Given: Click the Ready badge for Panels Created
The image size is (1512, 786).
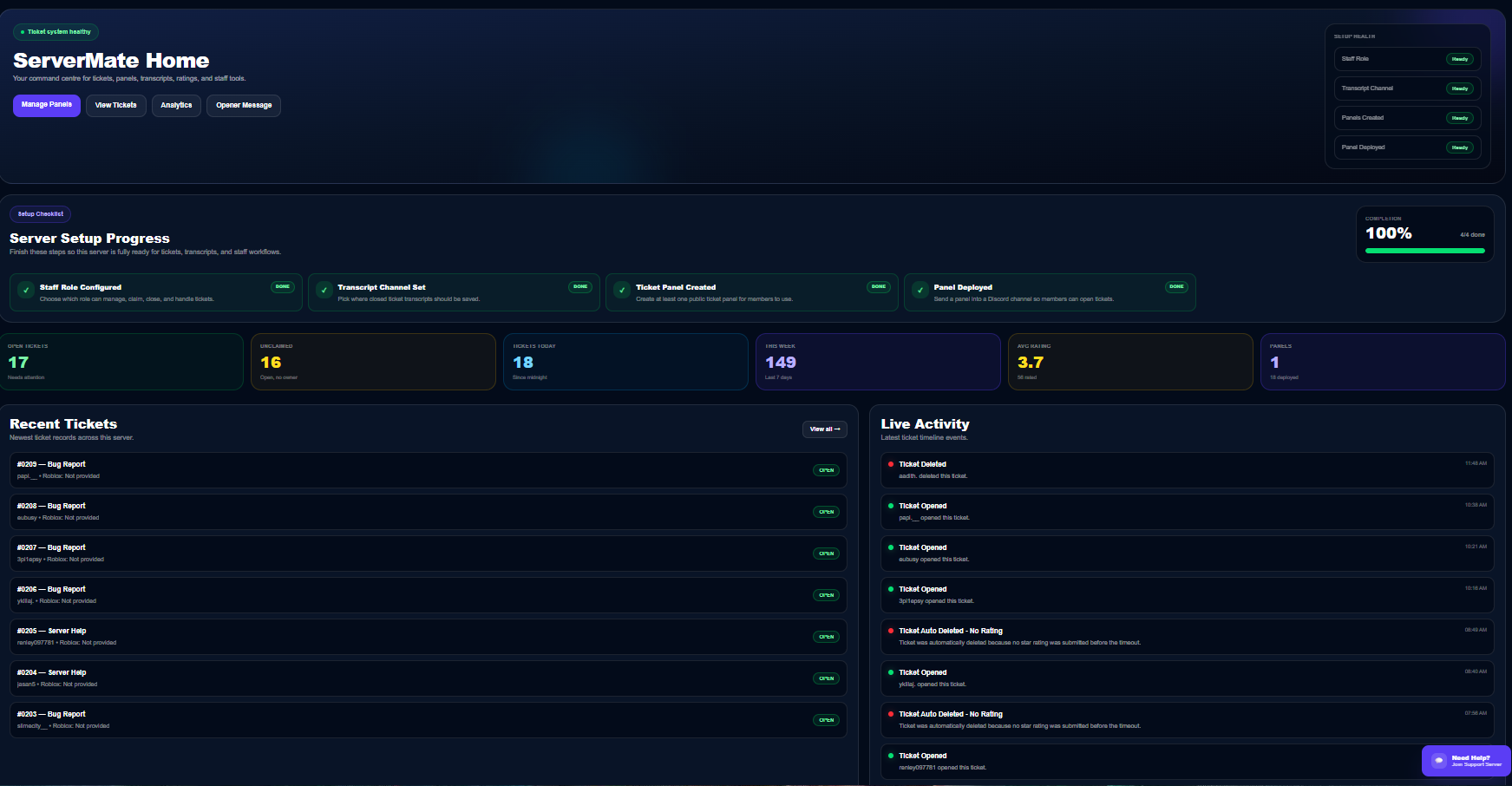Looking at the screenshot, I should coord(1460,118).
